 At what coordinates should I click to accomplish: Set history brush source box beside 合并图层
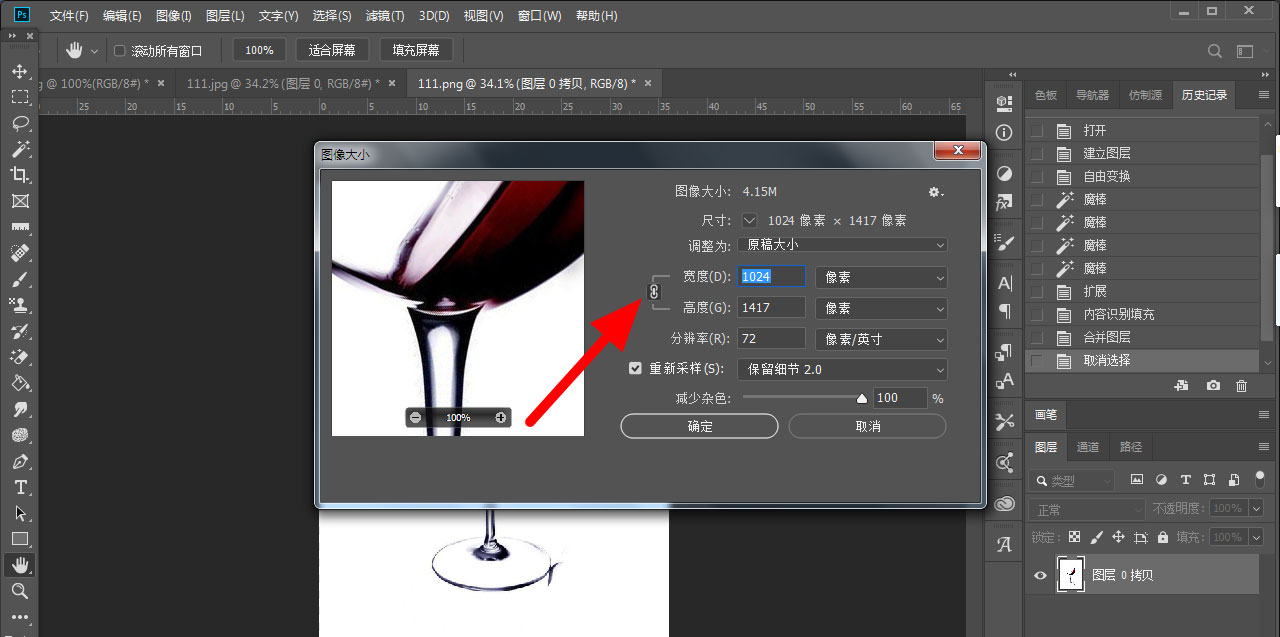click(1036, 337)
